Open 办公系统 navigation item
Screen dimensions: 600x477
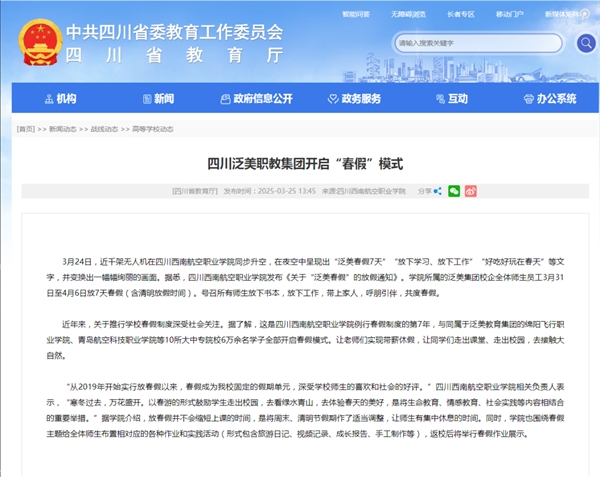[548, 98]
